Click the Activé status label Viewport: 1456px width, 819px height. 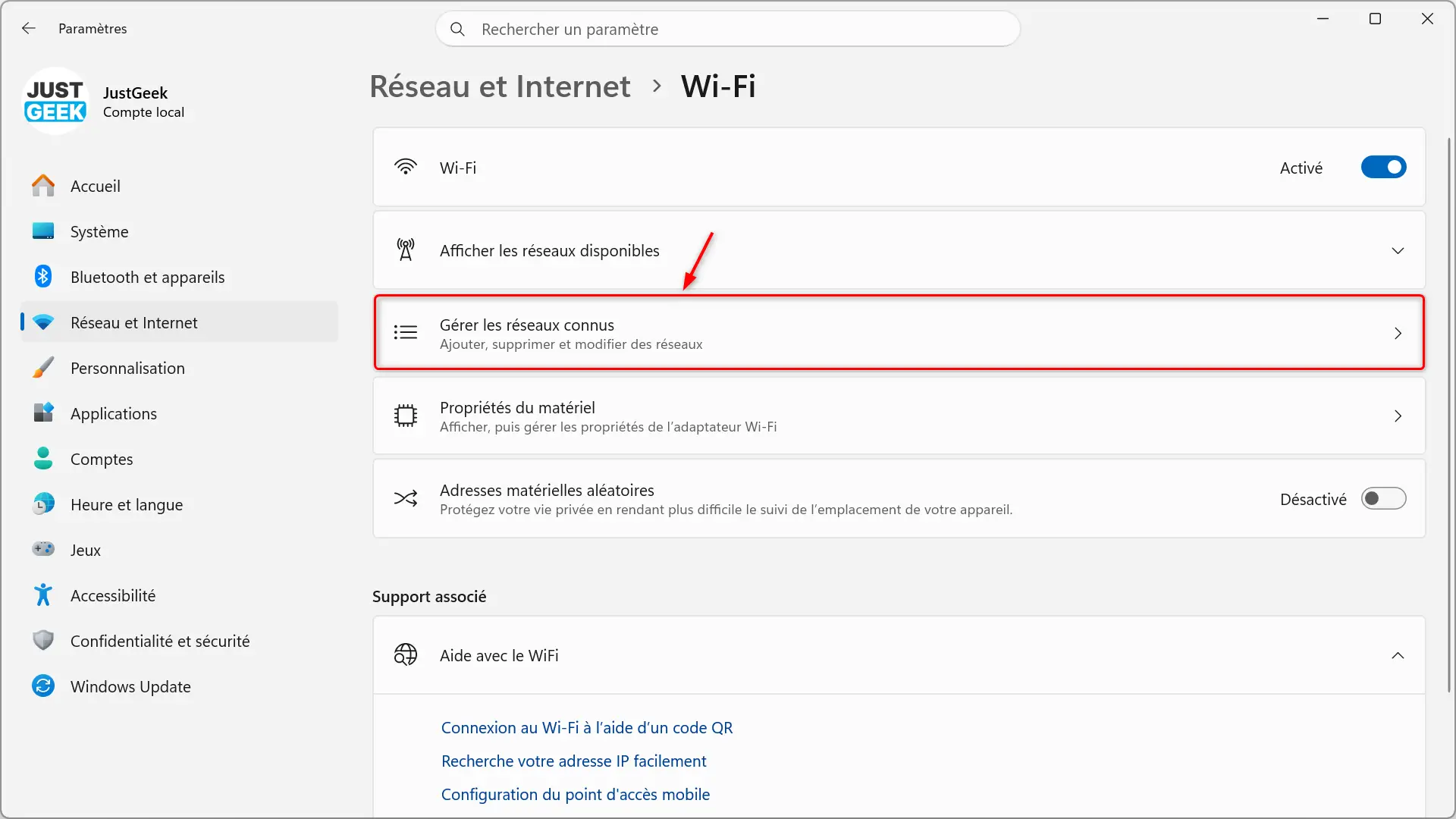[x=1301, y=168]
